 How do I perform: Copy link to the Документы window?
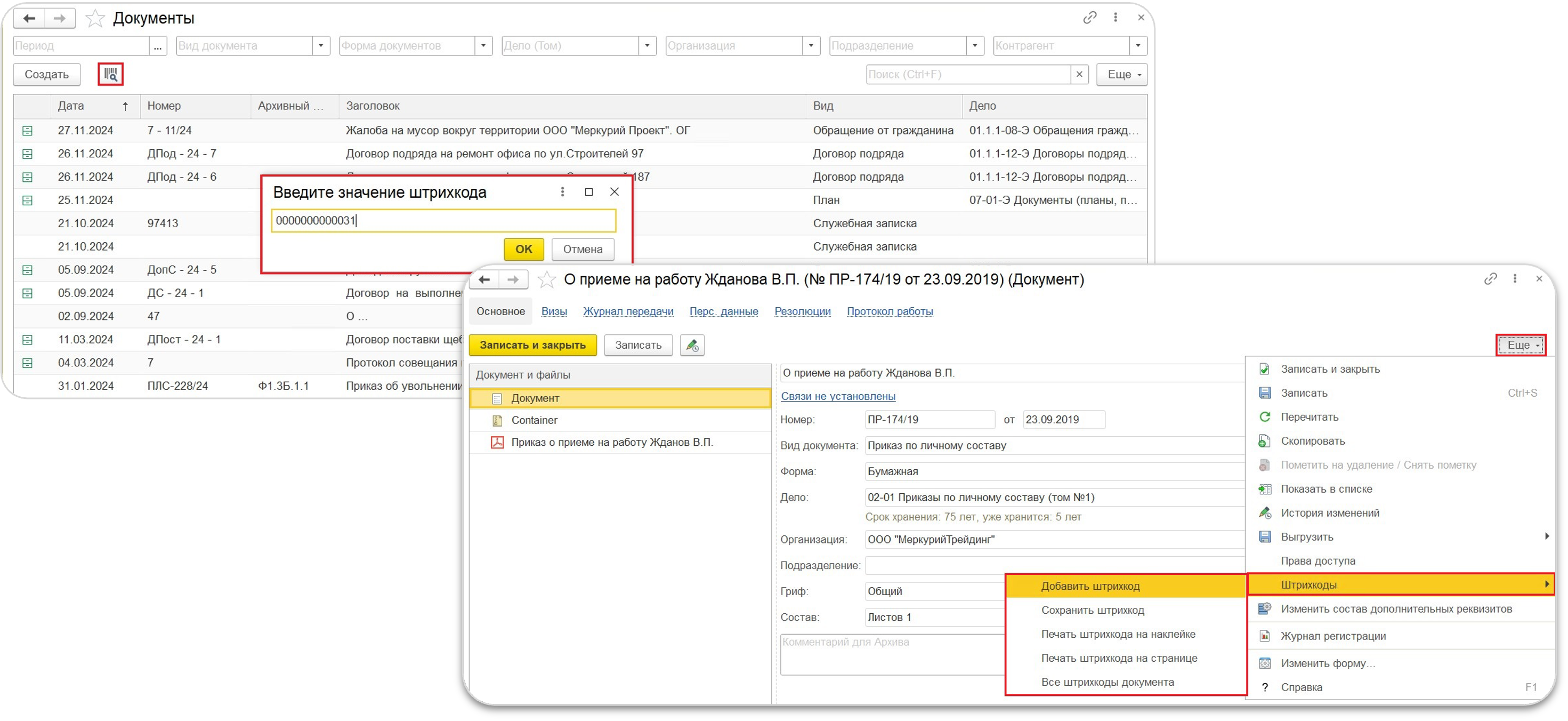coord(1089,18)
